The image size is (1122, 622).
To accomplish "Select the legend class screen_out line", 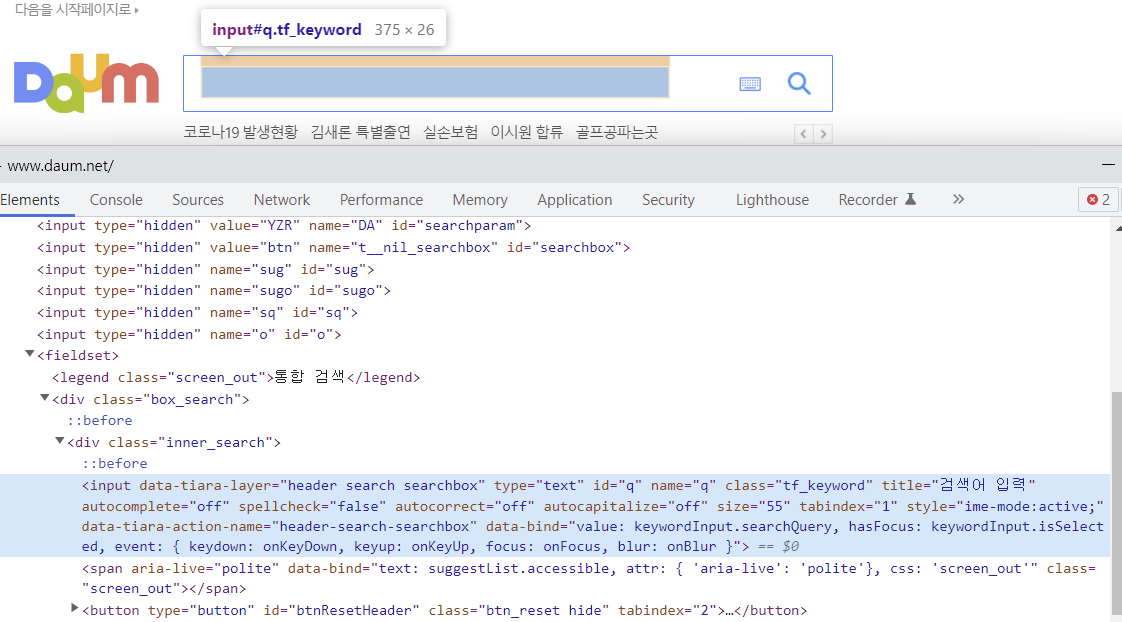I will click(x=236, y=377).
